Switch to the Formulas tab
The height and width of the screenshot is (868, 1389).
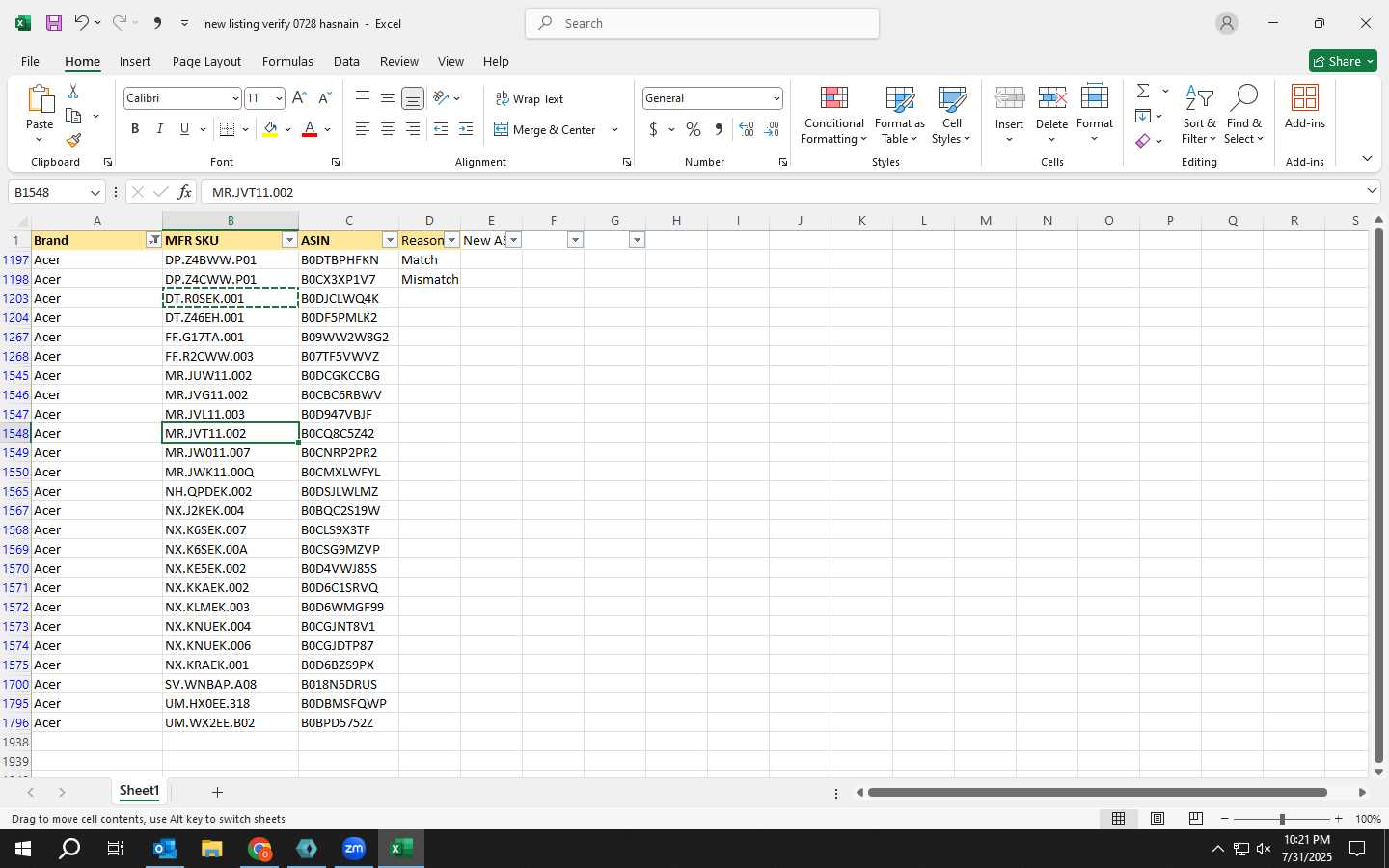click(x=287, y=61)
